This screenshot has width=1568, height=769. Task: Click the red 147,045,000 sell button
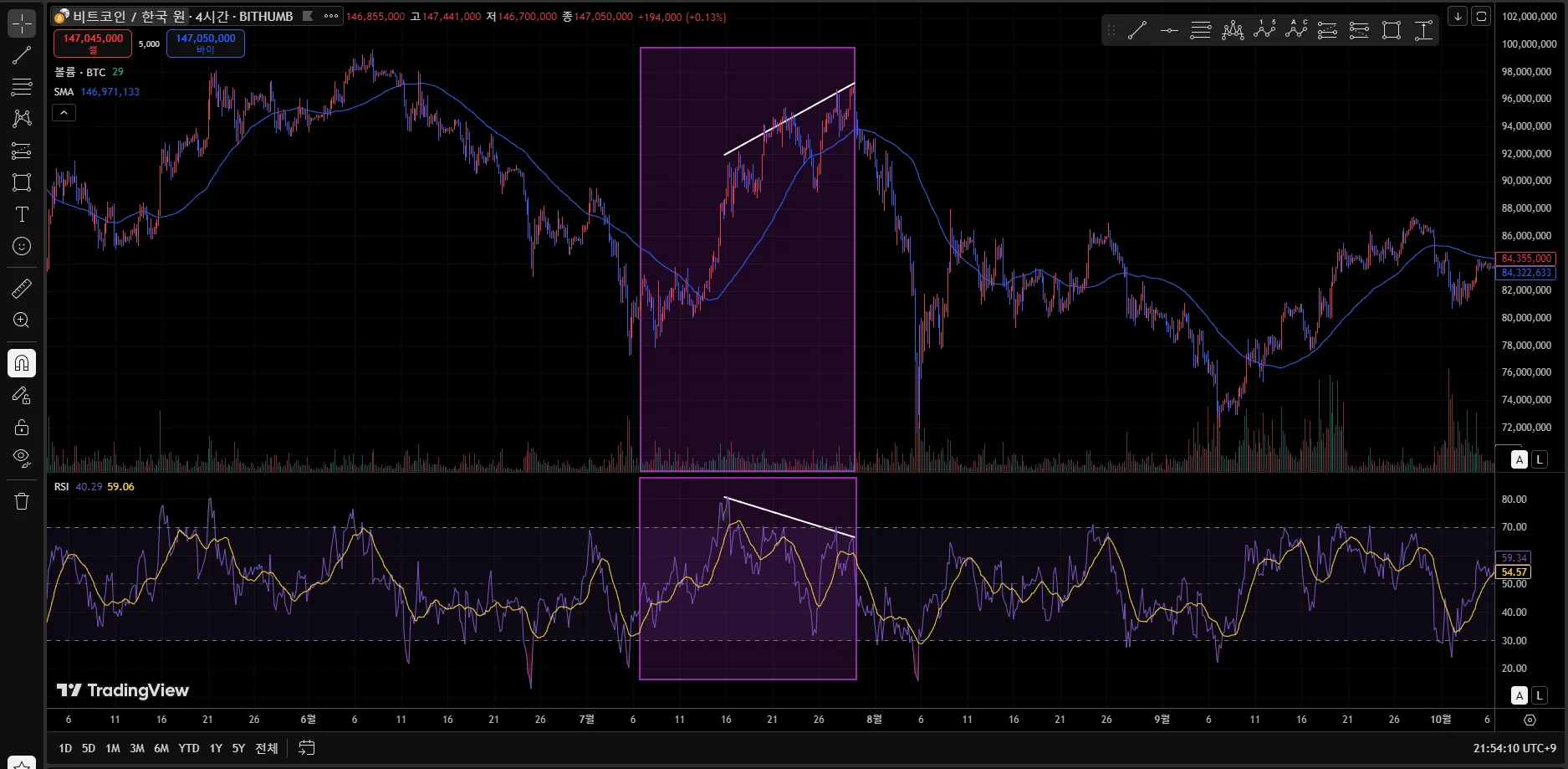[93, 44]
